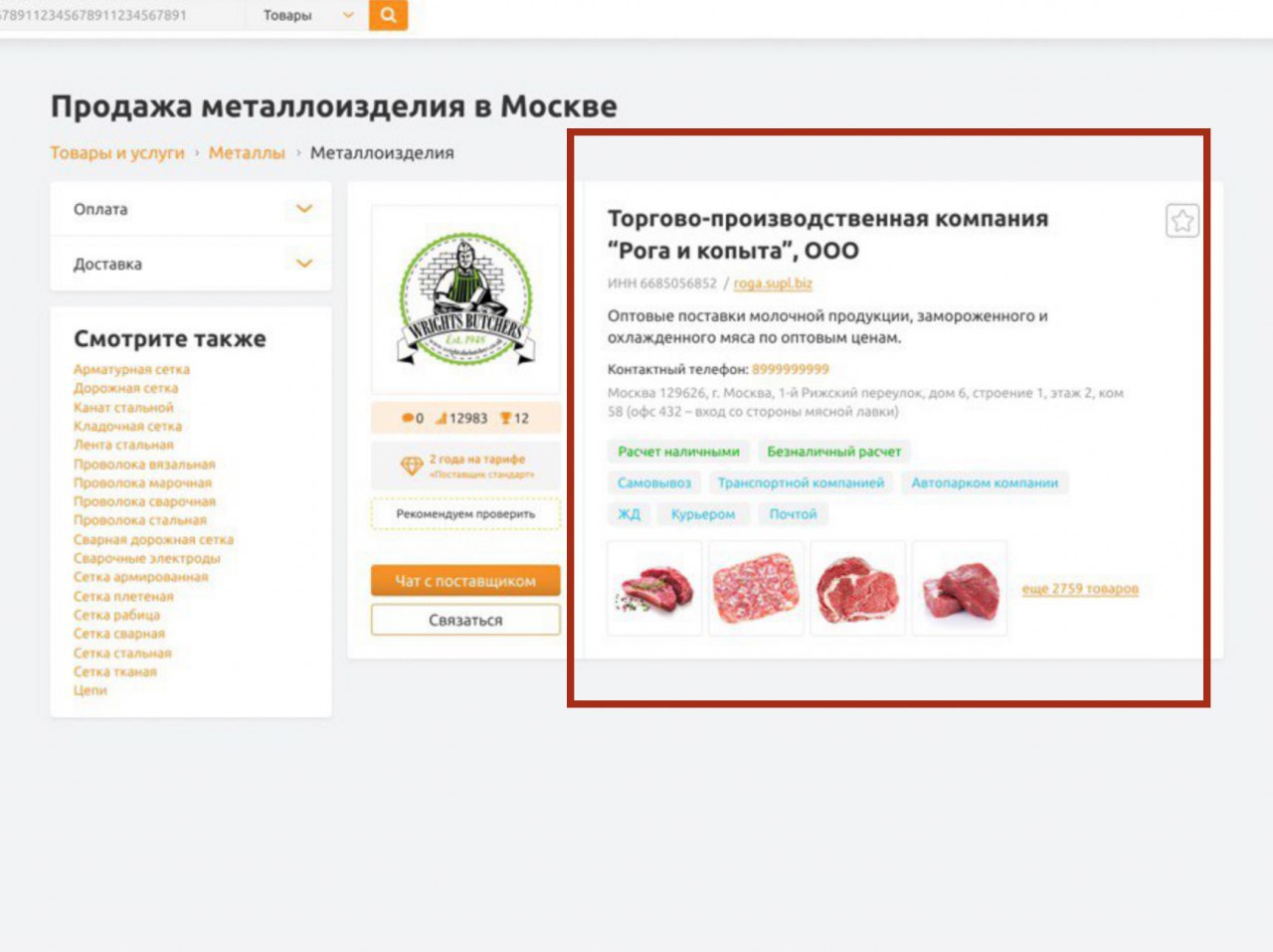Expand the Доставка filter
Image resolution: width=1273 pixels, height=952 pixels.
[191, 264]
